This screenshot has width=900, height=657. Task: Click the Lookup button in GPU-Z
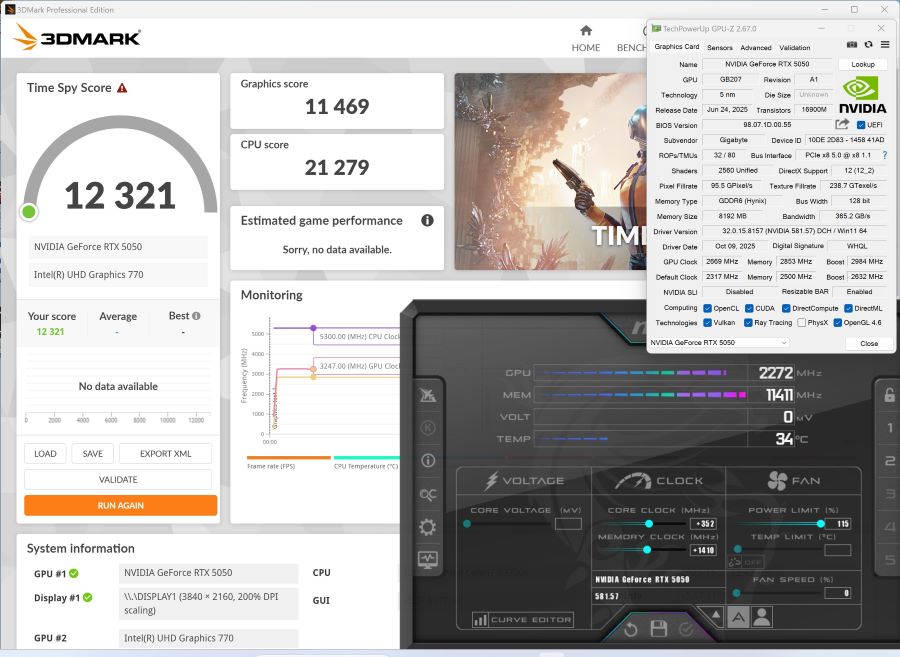pos(862,64)
